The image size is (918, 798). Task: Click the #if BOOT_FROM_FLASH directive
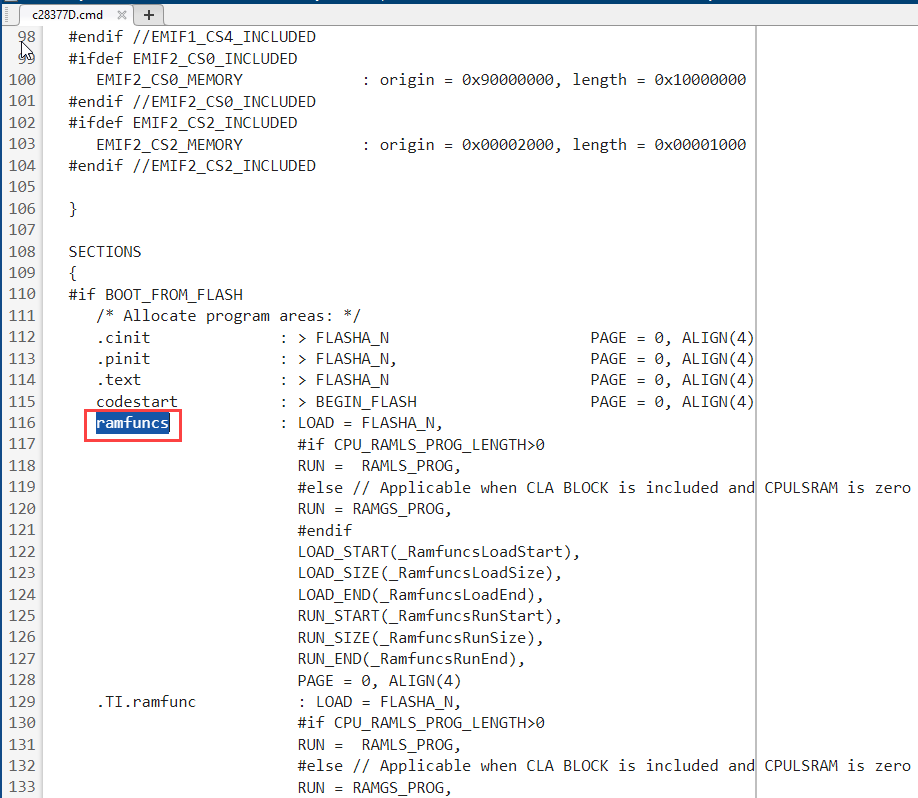point(156,294)
